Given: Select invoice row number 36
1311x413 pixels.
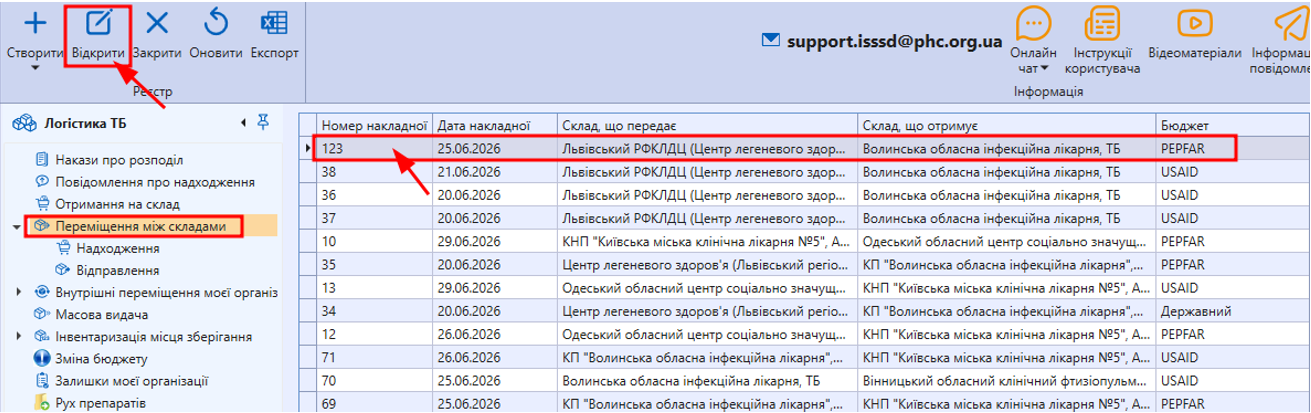Looking at the screenshot, I should [x=806, y=194].
